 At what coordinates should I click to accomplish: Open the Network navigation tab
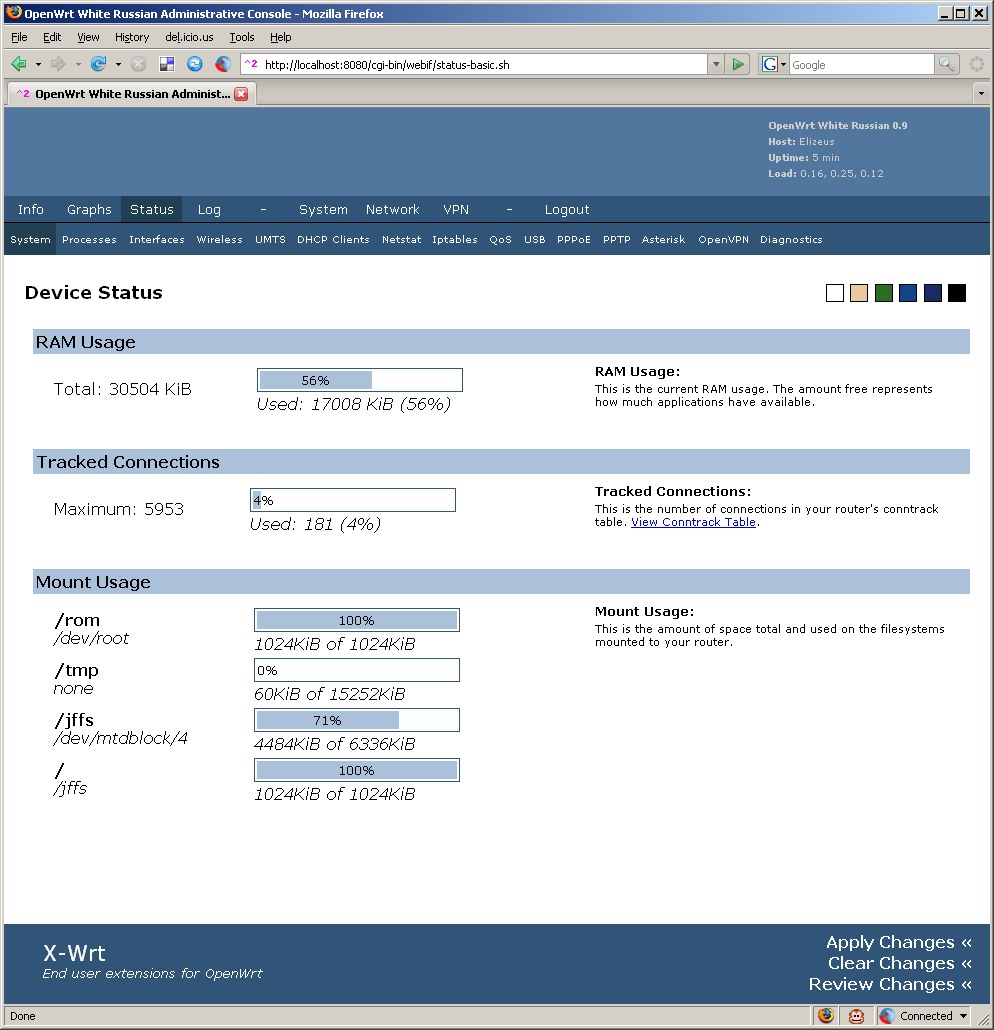pos(392,210)
